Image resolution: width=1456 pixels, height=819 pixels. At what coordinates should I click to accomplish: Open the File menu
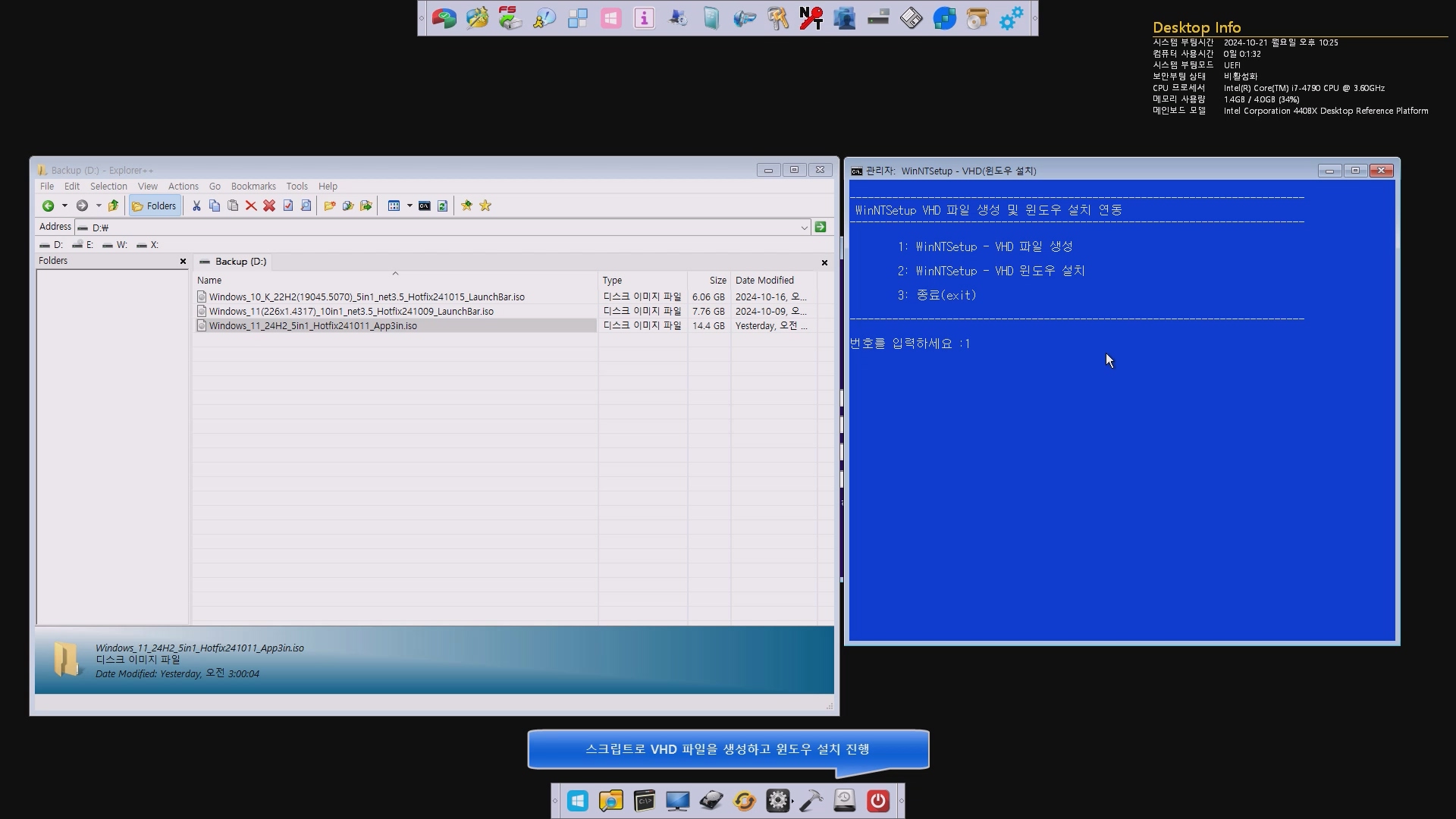[47, 186]
